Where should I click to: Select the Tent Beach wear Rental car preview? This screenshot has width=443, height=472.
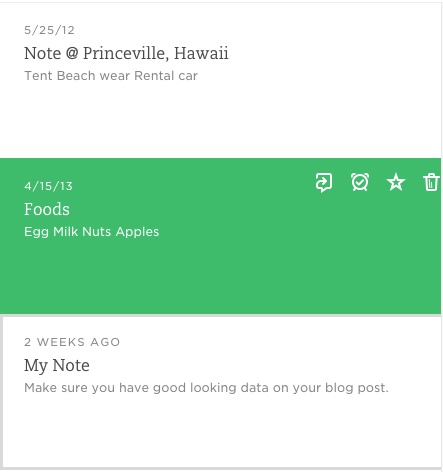click(111, 76)
